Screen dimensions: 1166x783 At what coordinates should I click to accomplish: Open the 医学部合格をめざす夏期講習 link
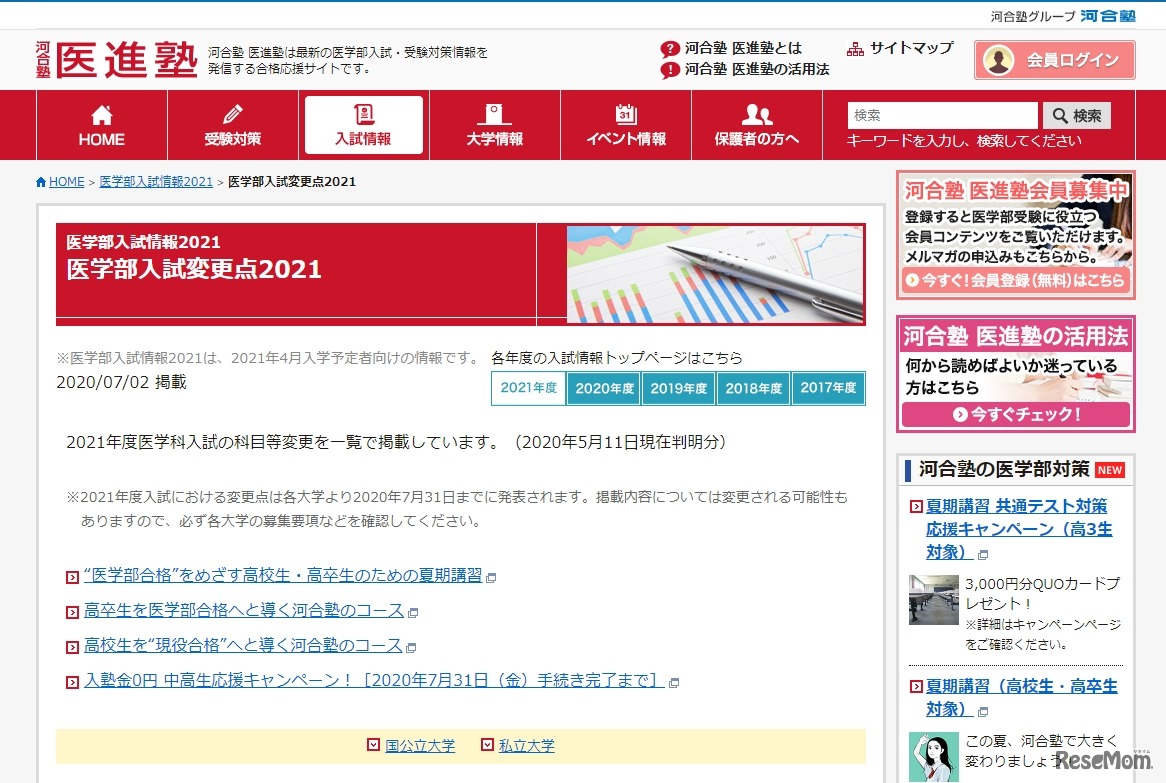pos(283,576)
